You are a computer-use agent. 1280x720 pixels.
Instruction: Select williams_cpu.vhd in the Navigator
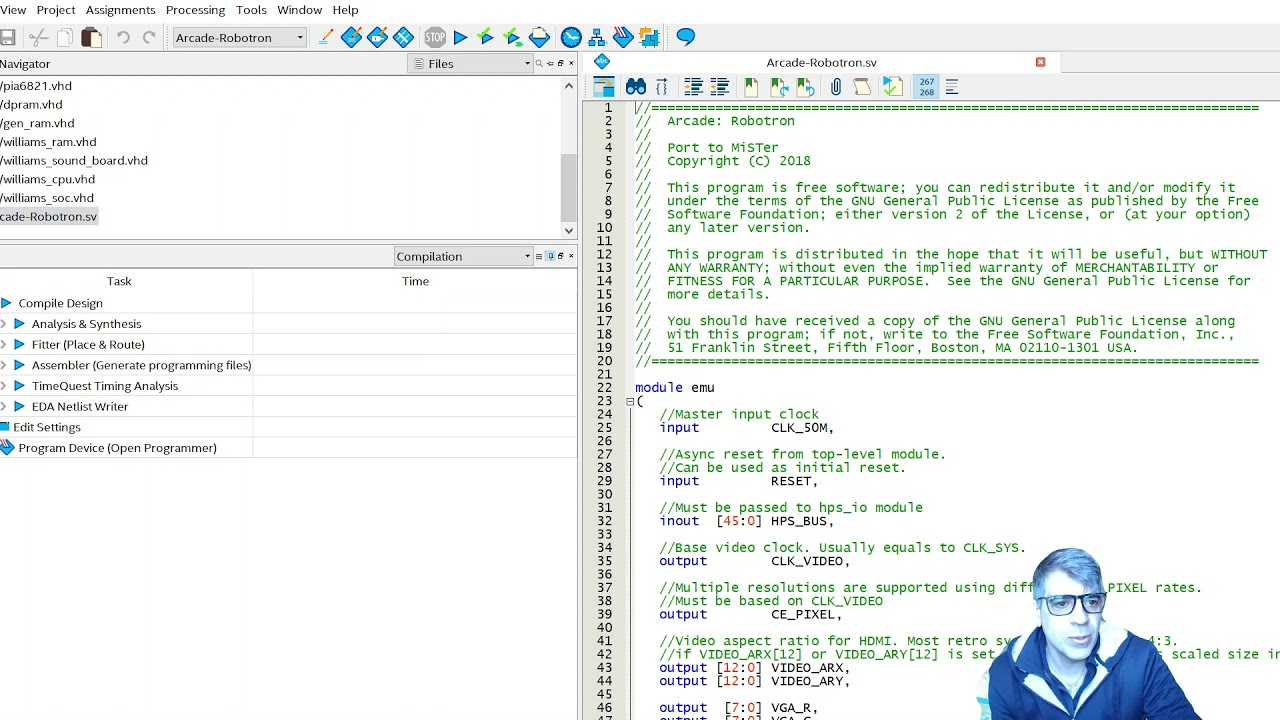(x=48, y=179)
